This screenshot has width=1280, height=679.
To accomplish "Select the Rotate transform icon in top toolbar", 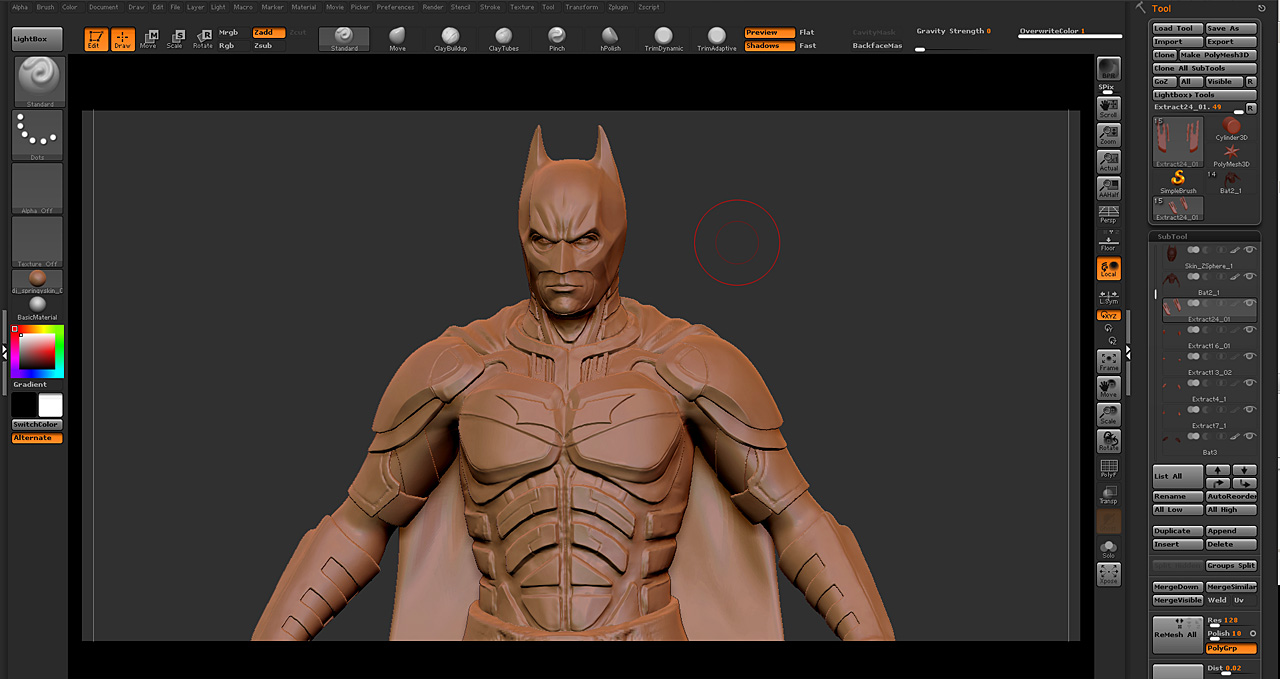I will (x=202, y=40).
